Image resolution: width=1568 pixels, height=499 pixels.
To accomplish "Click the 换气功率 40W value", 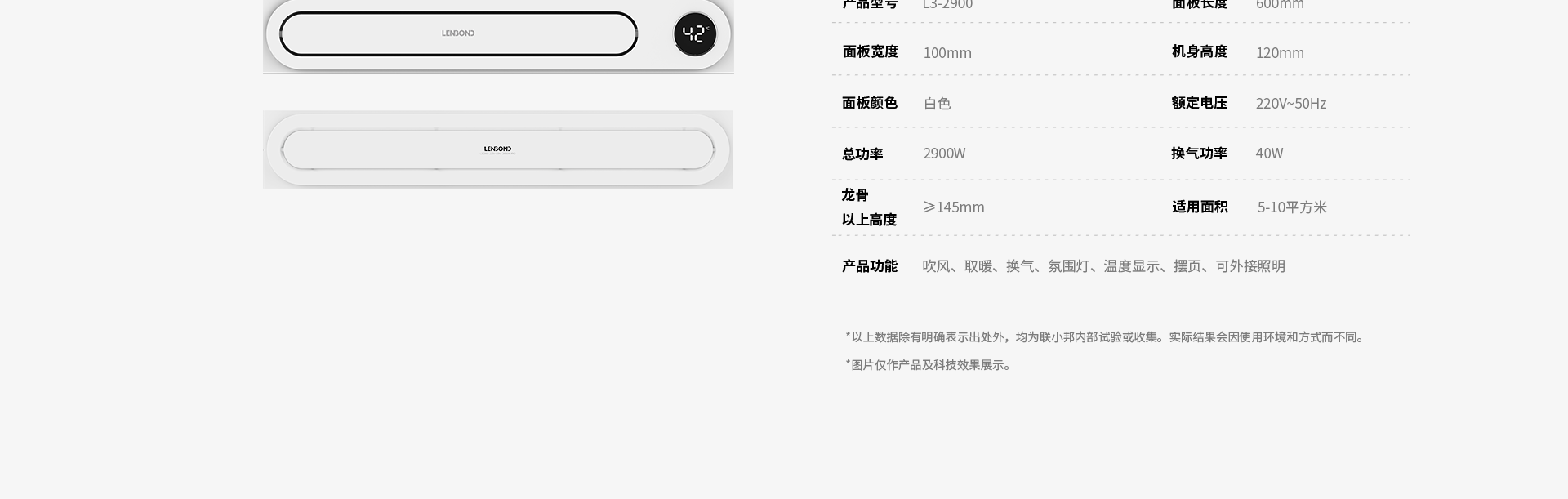I will 1269,154.
